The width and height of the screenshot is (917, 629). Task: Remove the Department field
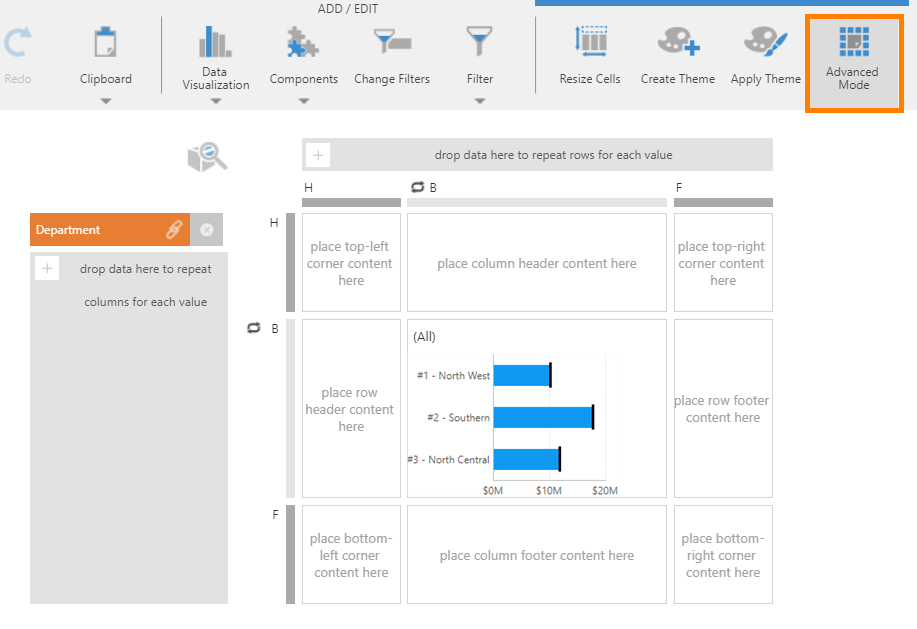[x=206, y=230]
